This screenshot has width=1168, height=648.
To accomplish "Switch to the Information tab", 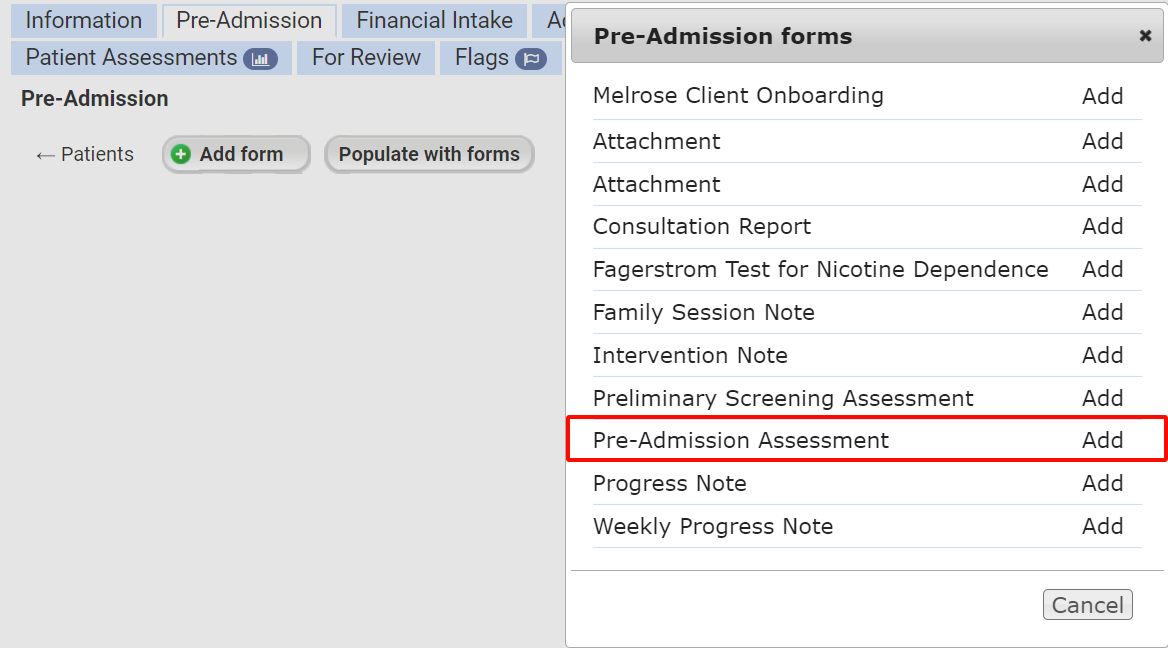I will click(x=83, y=20).
